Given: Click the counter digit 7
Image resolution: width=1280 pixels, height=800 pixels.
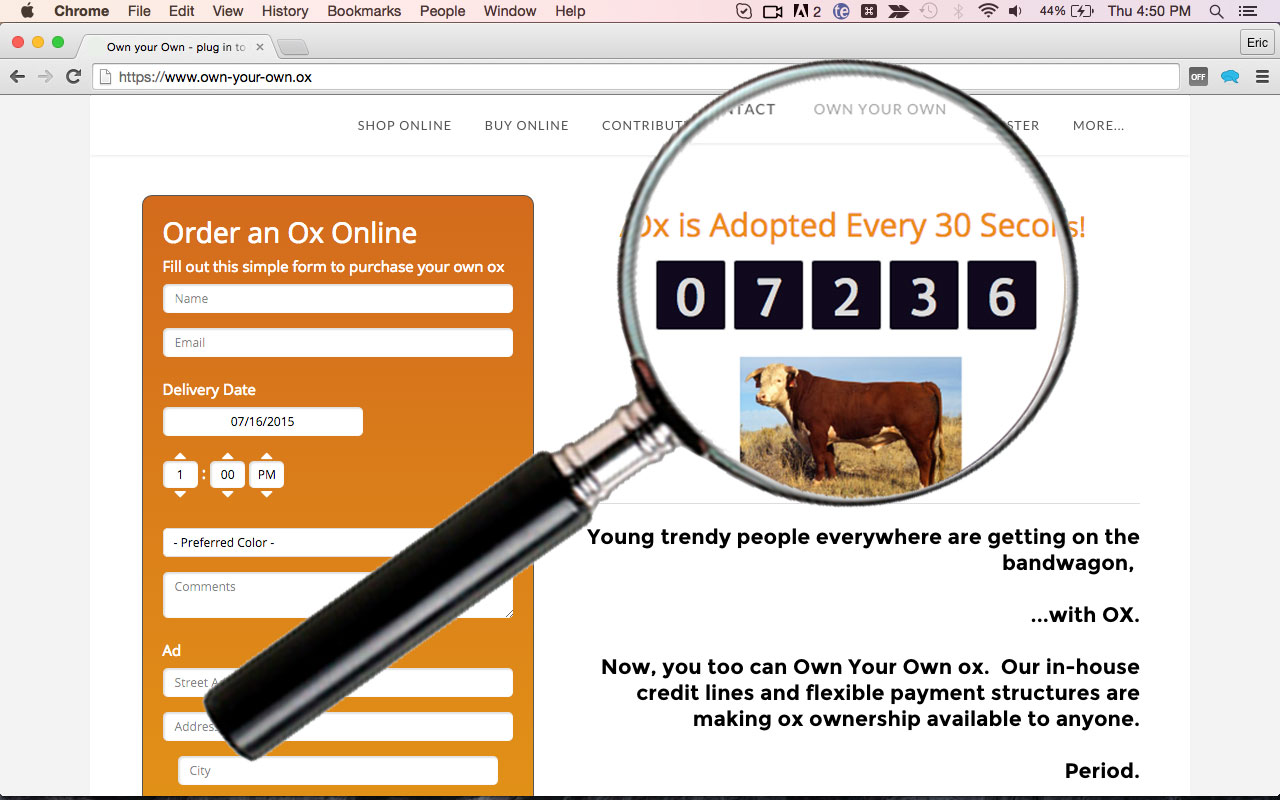Looking at the screenshot, I should (768, 295).
